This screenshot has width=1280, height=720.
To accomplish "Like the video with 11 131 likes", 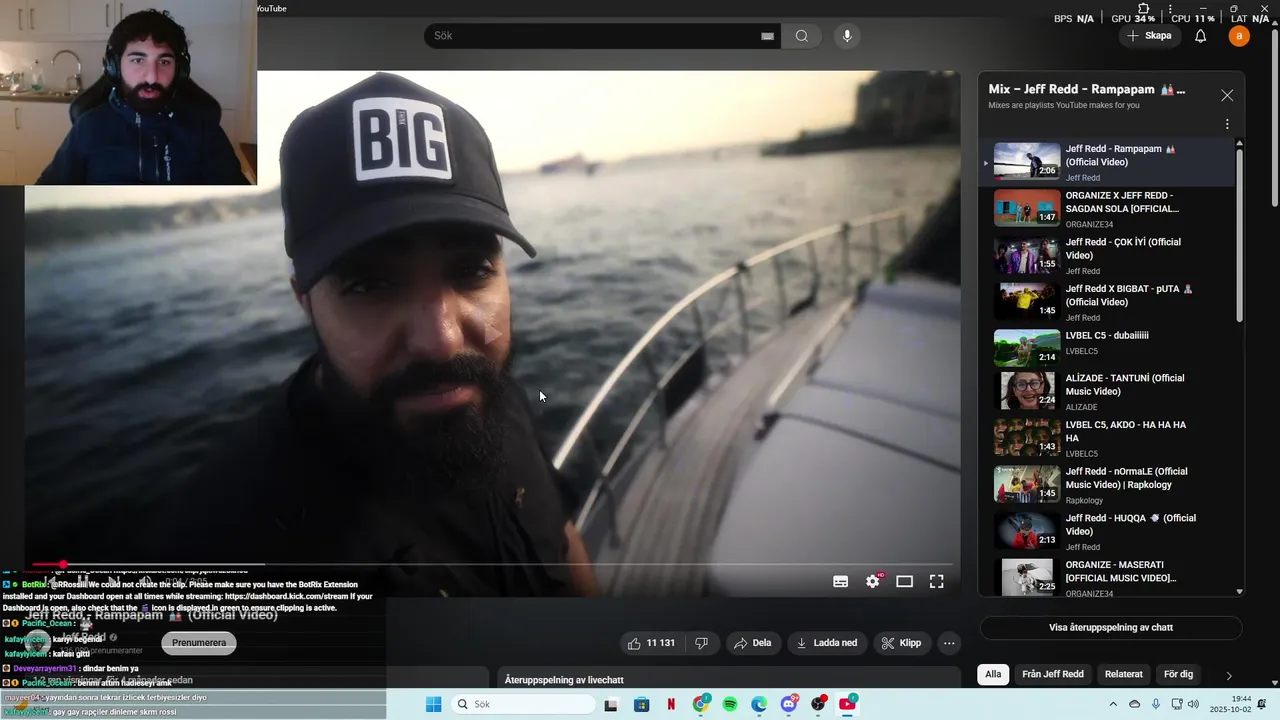I will coord(651,643).
